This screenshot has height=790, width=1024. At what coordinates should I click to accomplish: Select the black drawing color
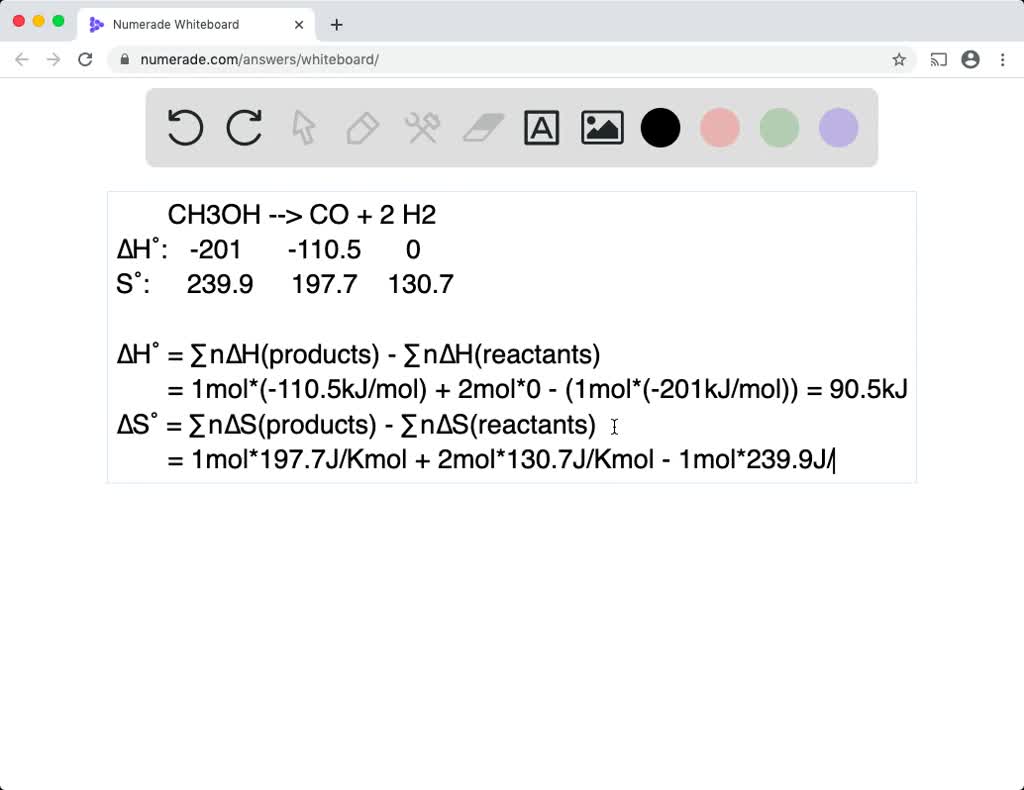pyautogui.click(x=660, y=127)
